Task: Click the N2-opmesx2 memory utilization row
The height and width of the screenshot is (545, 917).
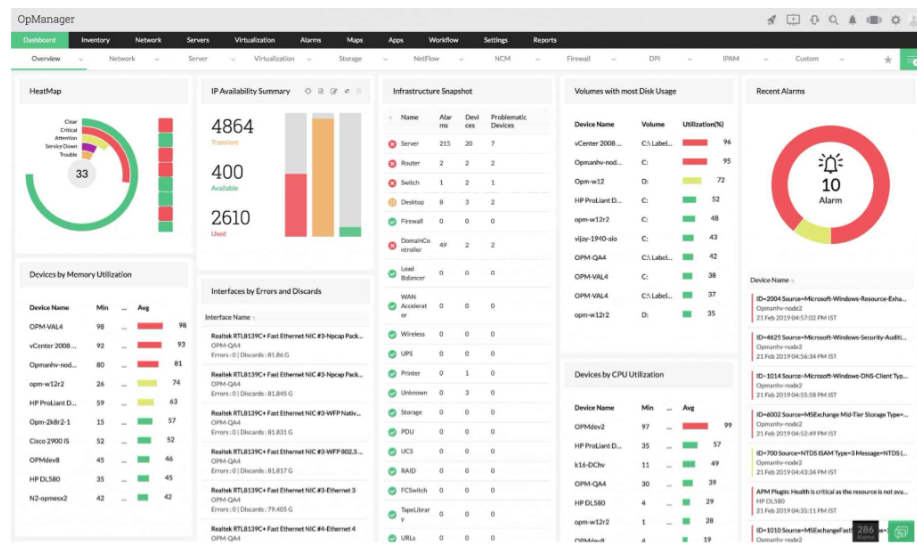Action: coord(104,498)
